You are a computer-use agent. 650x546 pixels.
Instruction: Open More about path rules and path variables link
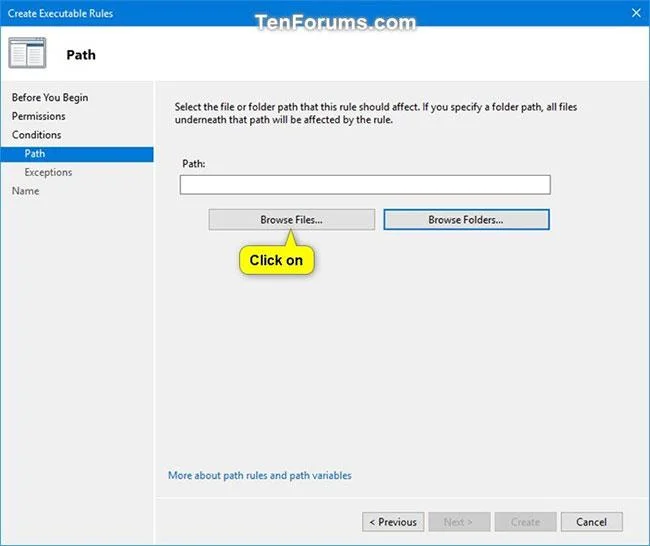click(260, 475)
